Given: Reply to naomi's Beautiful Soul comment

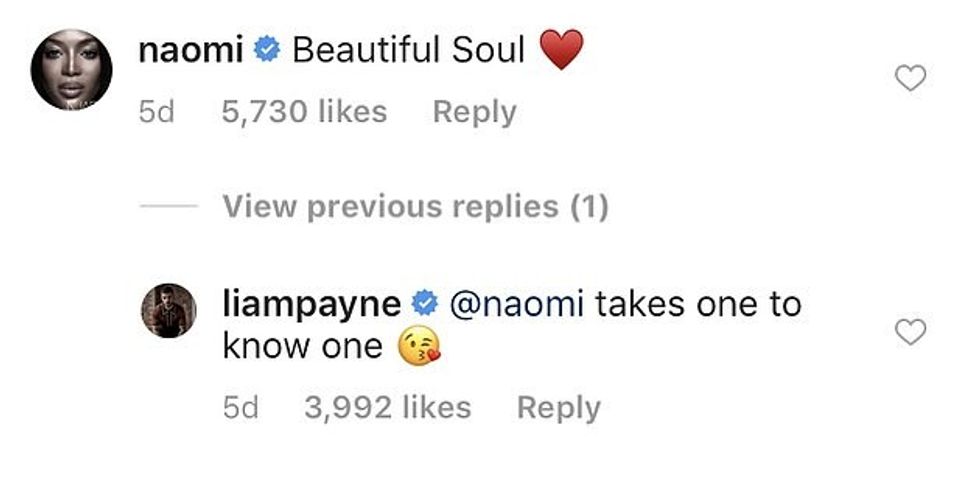Looking at the screenshot, I should (x=474, y=112).
